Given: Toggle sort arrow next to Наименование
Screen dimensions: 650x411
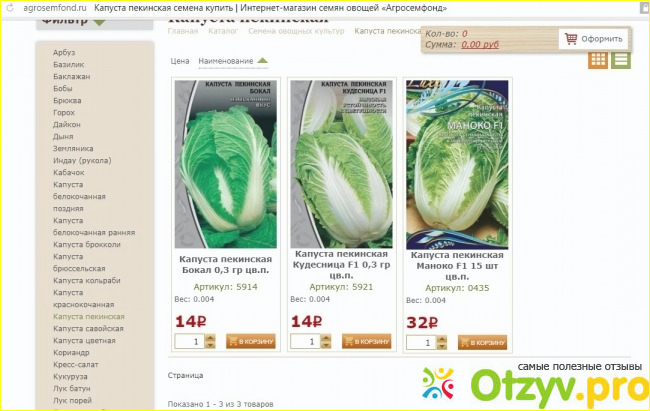Looking at the screenshot, I should pos(262,61).
